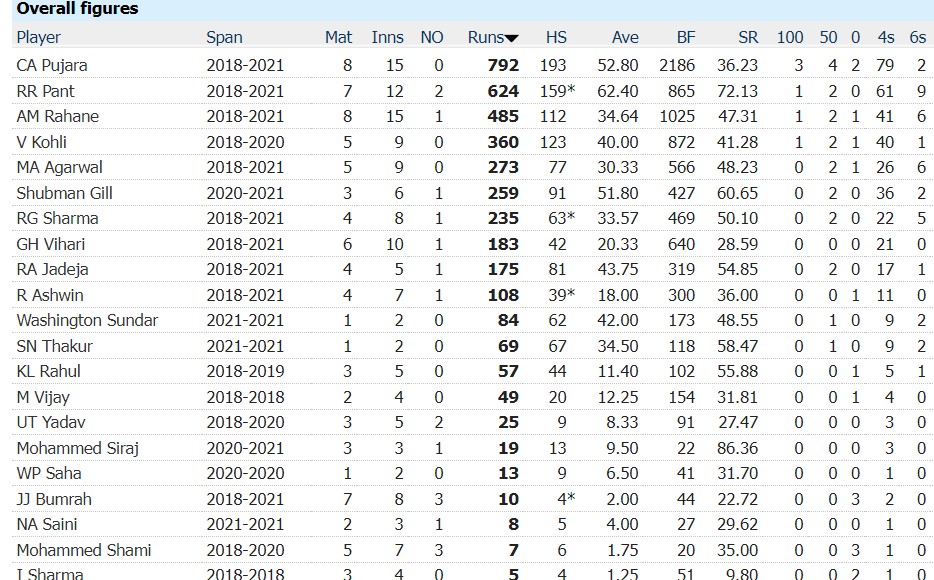The height and width of the screenshot is (580, 934).
Task: Click the Runs sort arrow icon
Action: pyautogui.click(x=511, y=39)
